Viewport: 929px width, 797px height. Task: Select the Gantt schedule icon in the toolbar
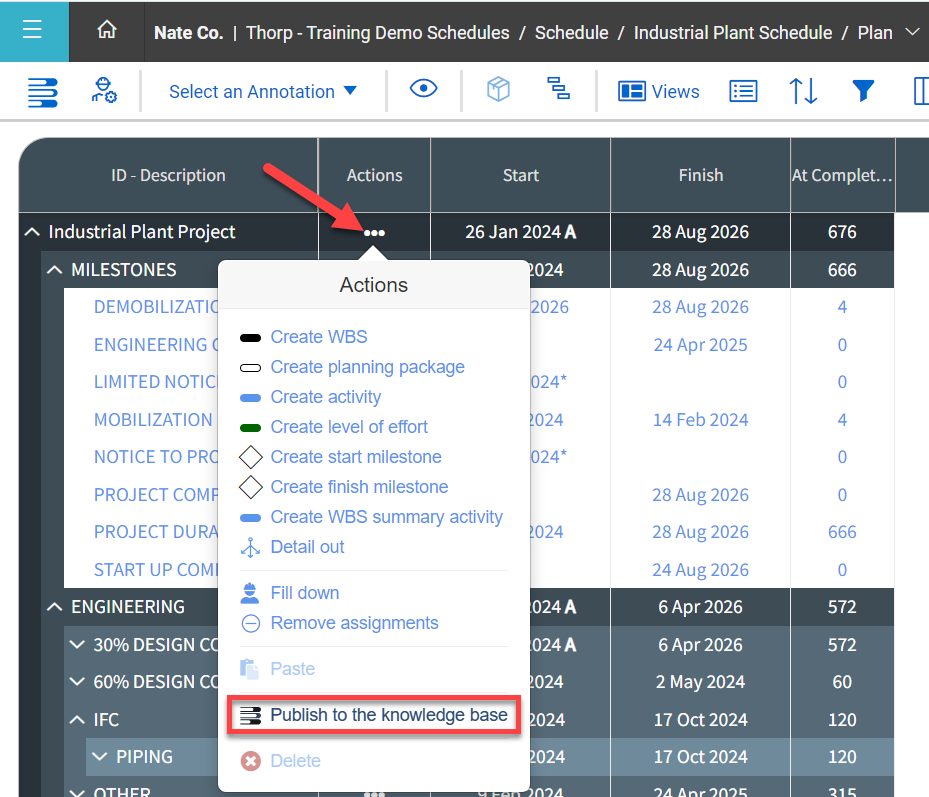click(x=41, y=91)
